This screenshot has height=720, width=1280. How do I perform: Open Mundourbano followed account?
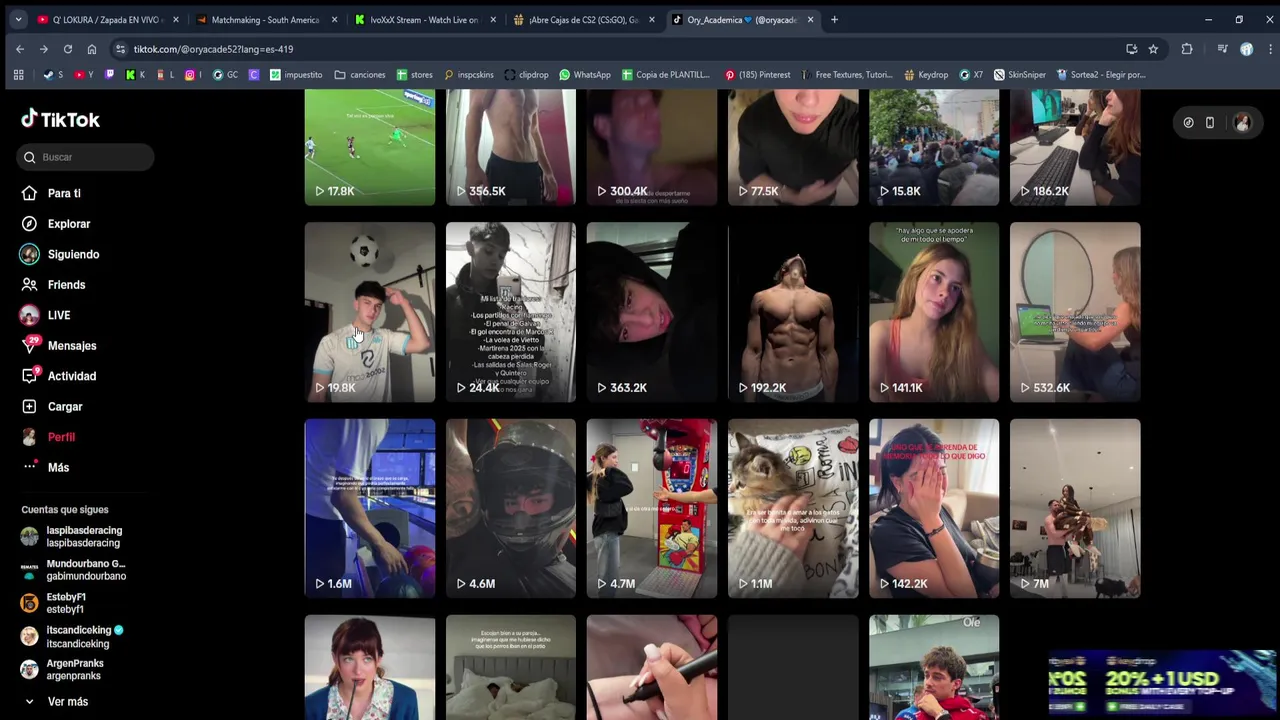click(84, 570)
